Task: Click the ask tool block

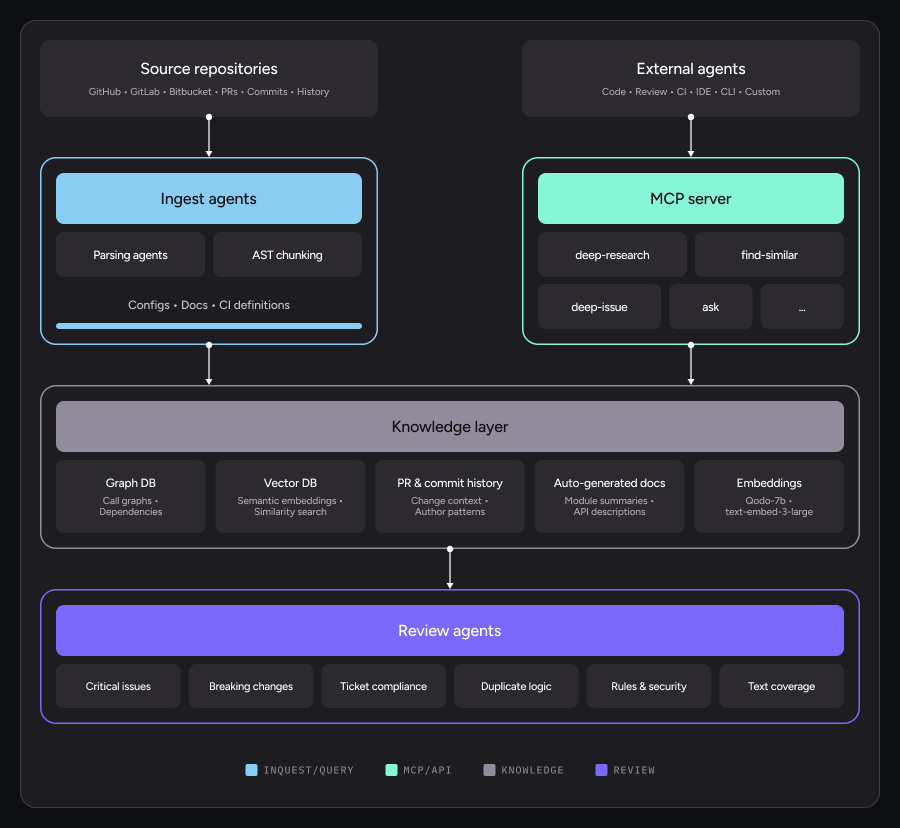Action: coord(711,307)
